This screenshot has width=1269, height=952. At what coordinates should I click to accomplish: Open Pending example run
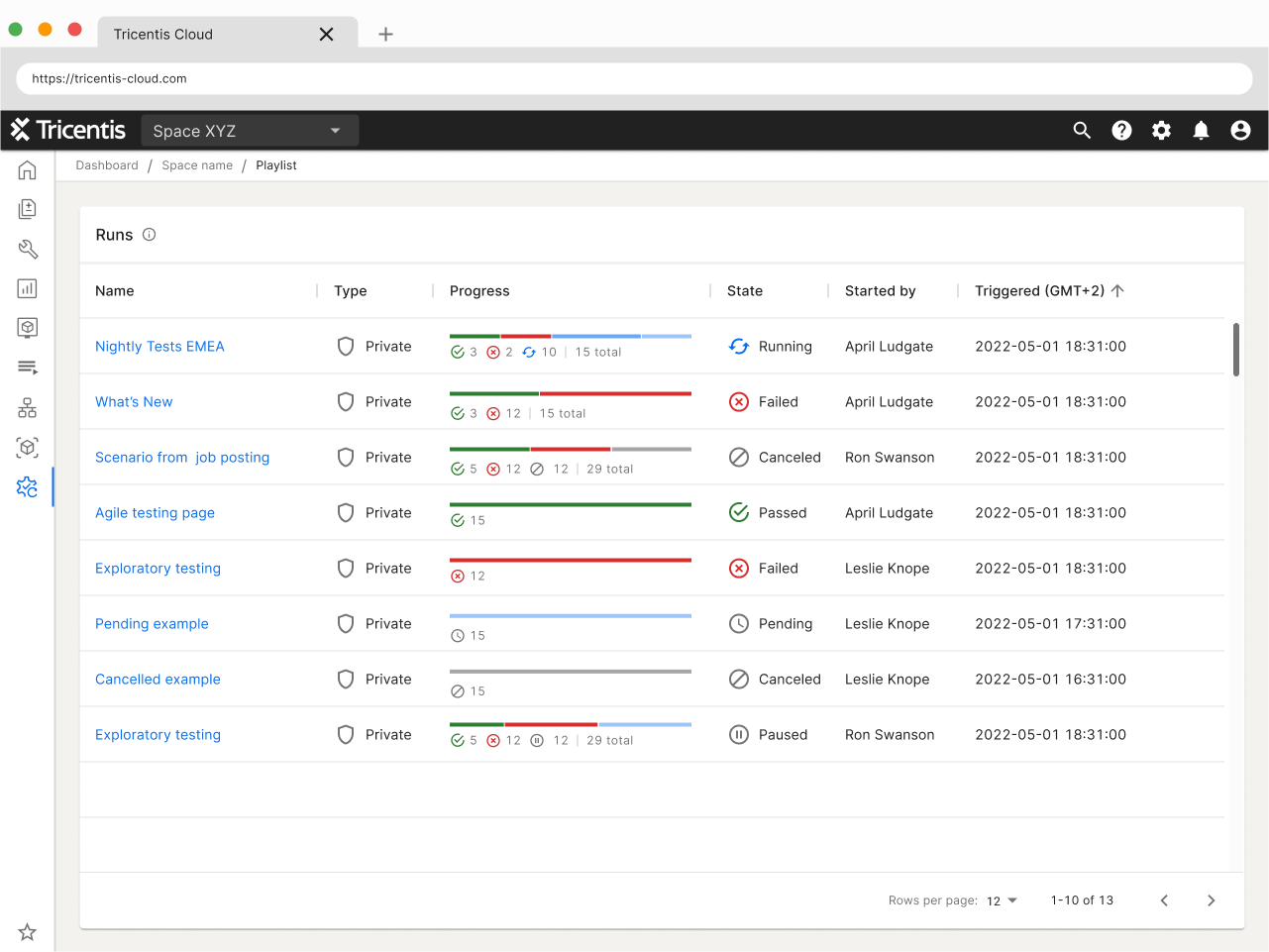[152, 623]
